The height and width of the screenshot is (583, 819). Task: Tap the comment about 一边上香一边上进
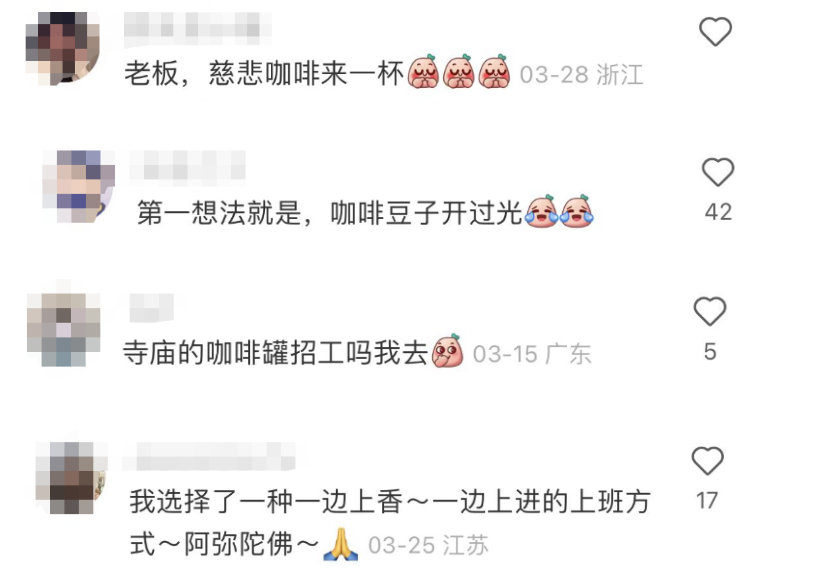390,523
